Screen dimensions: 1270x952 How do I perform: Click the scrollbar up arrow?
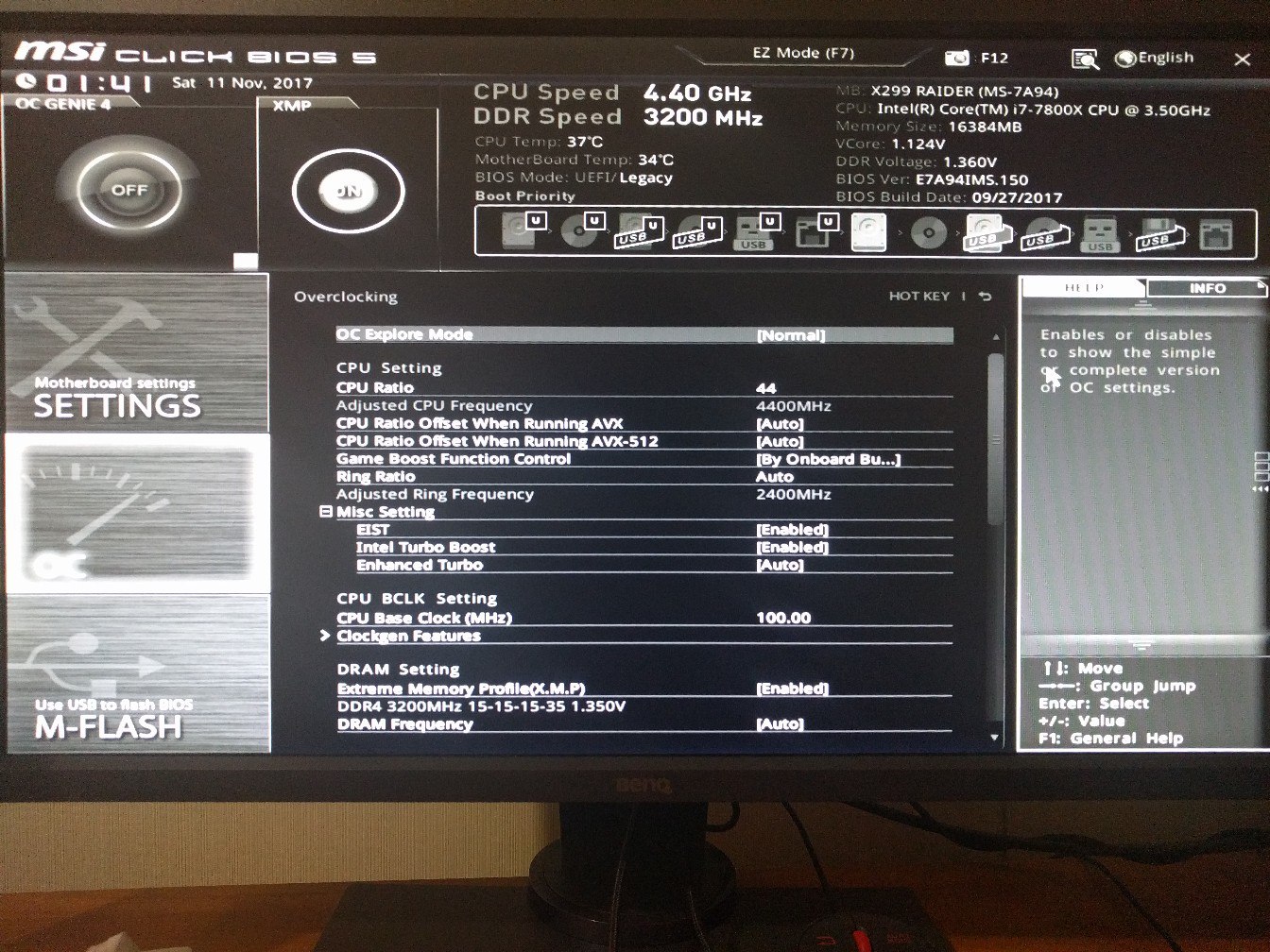tap(995, 337)
